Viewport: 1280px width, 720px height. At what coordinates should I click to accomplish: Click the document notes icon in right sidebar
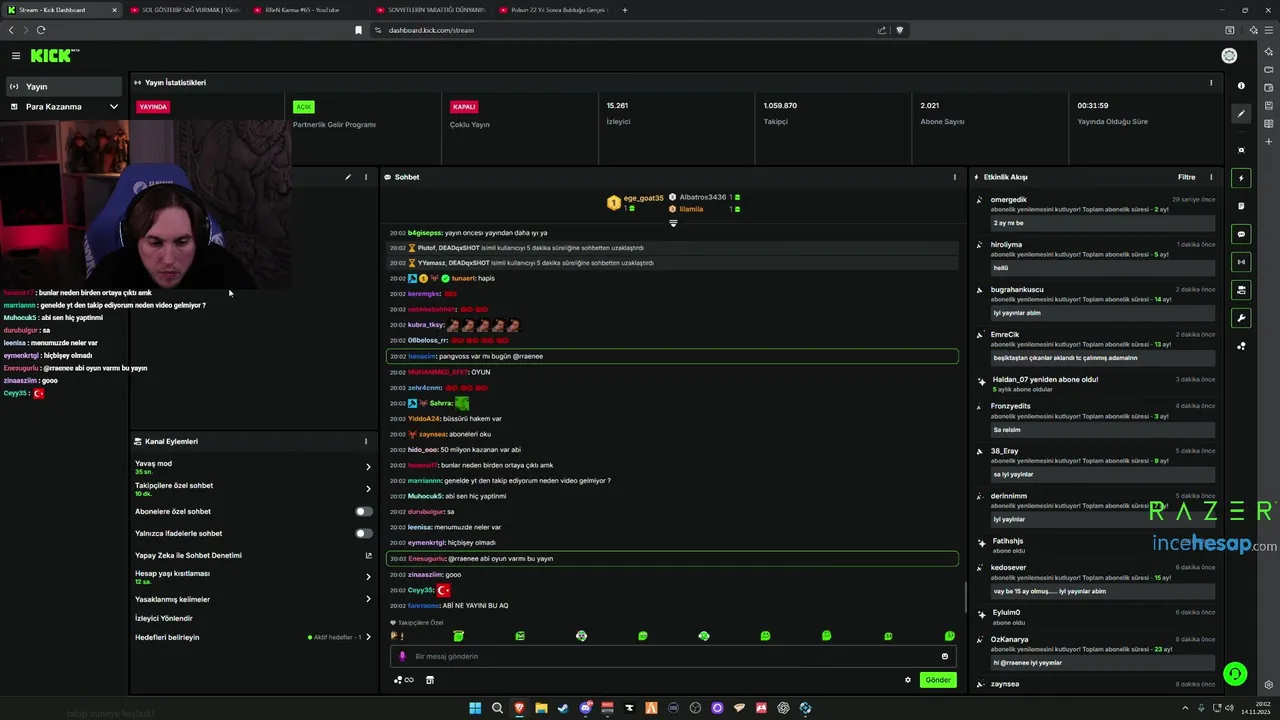(1241, 206)
